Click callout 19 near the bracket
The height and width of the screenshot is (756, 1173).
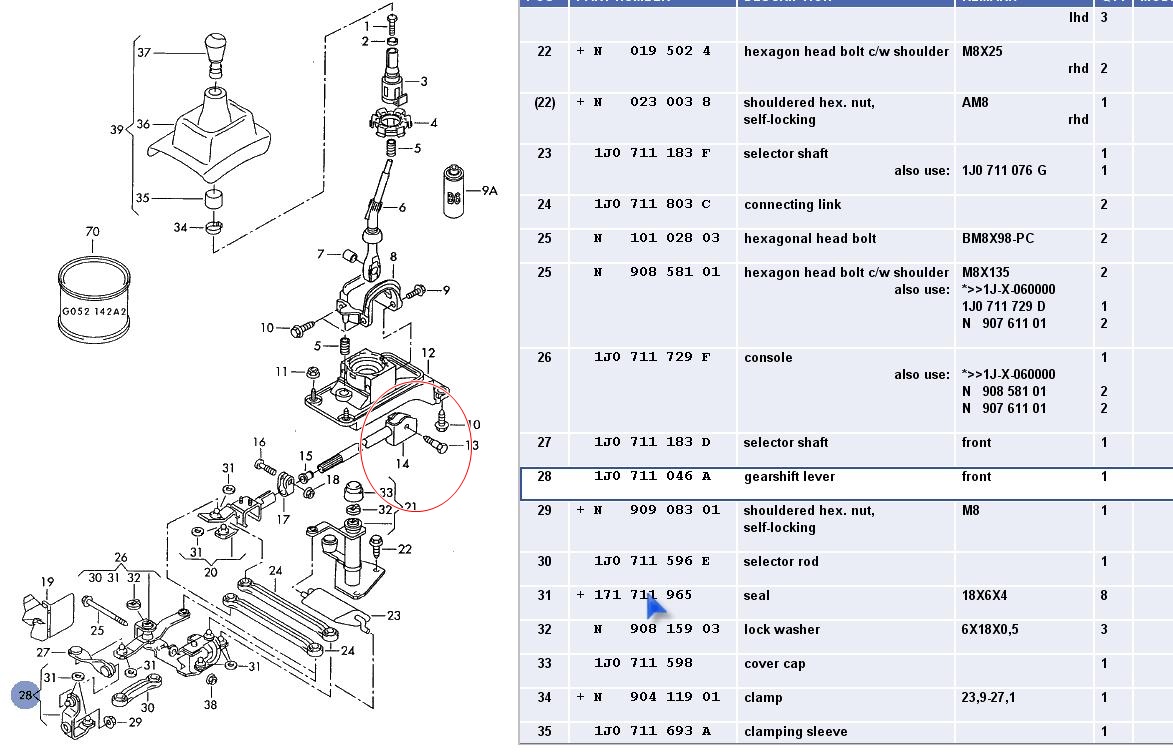47,582
